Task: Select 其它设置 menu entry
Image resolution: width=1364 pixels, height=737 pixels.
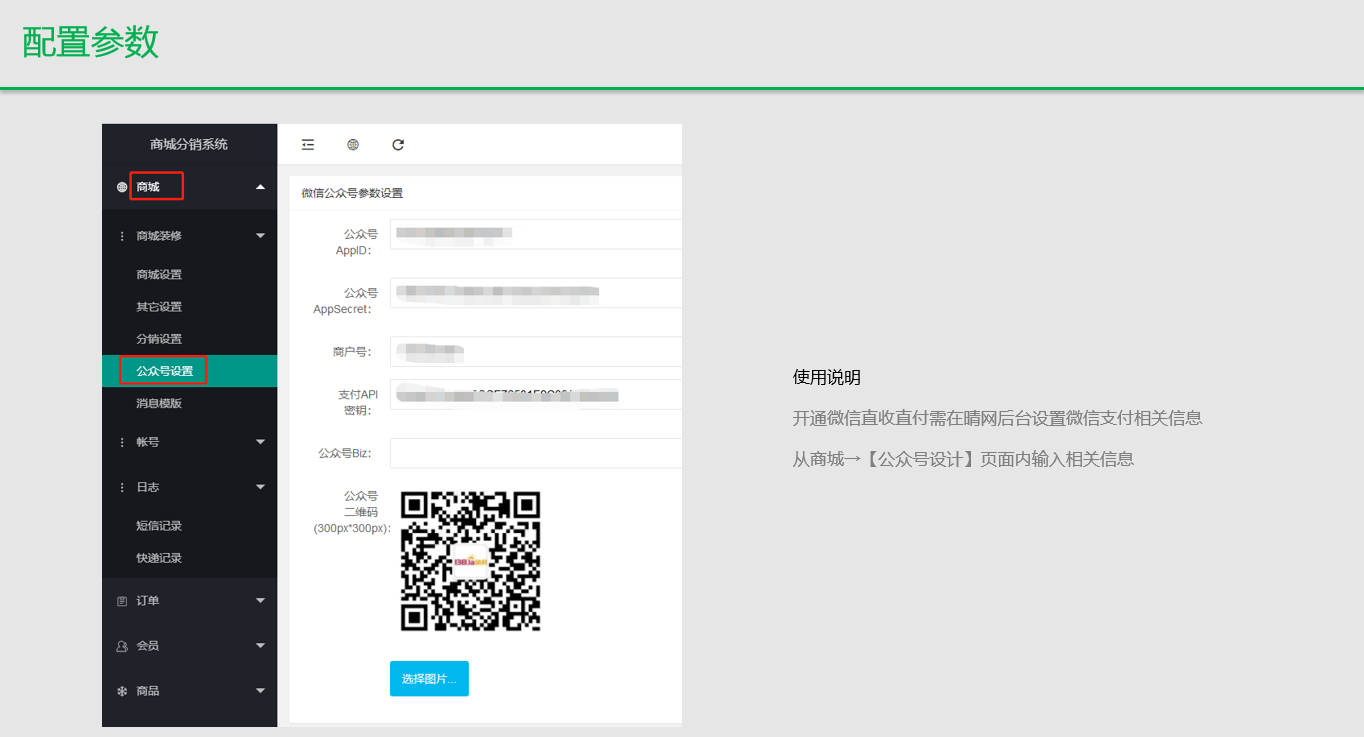Action: pos(159,307)
